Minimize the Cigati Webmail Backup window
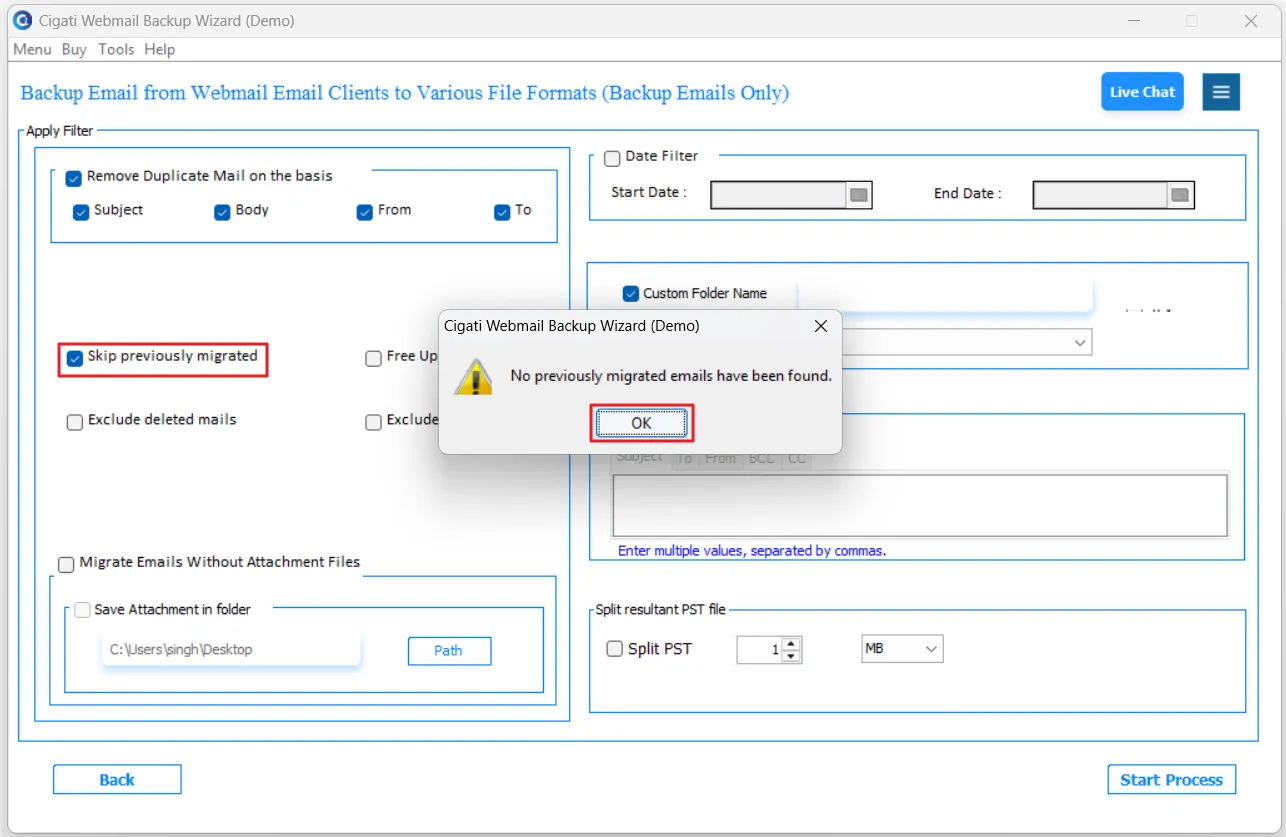This screenshot has width=1286, height=837. (x=1133, y=20)
